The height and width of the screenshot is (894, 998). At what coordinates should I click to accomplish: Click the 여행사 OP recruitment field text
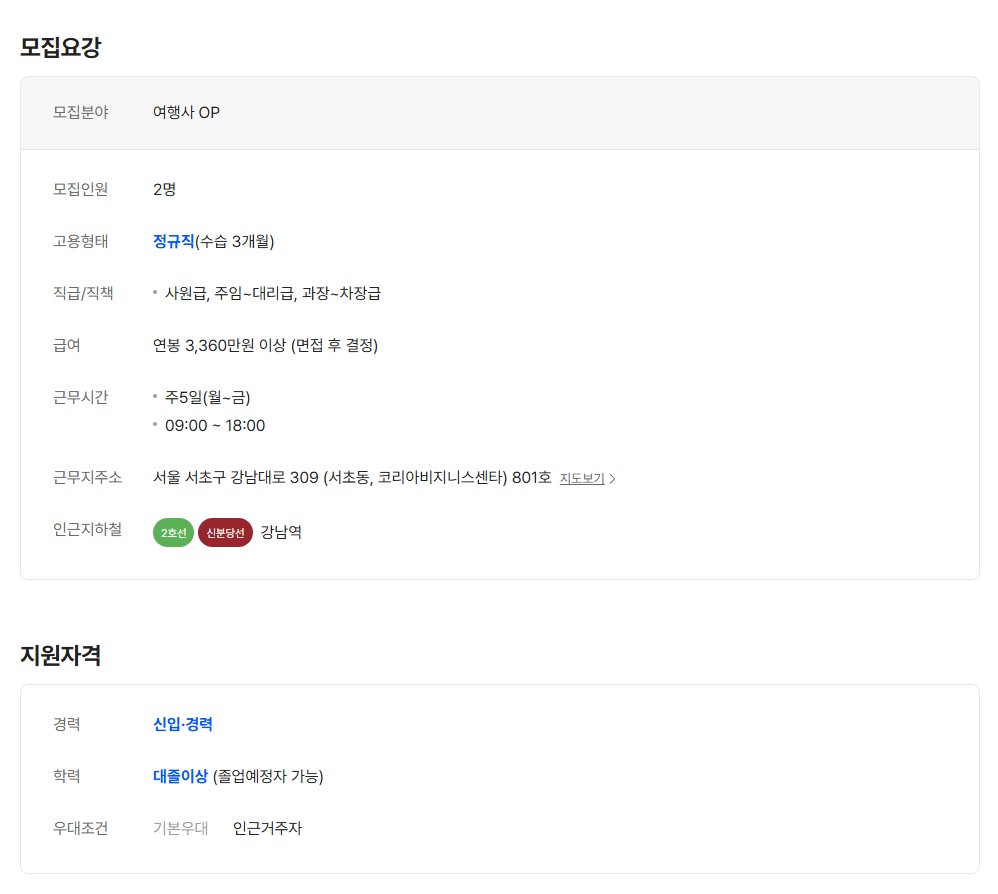[186, 112]
